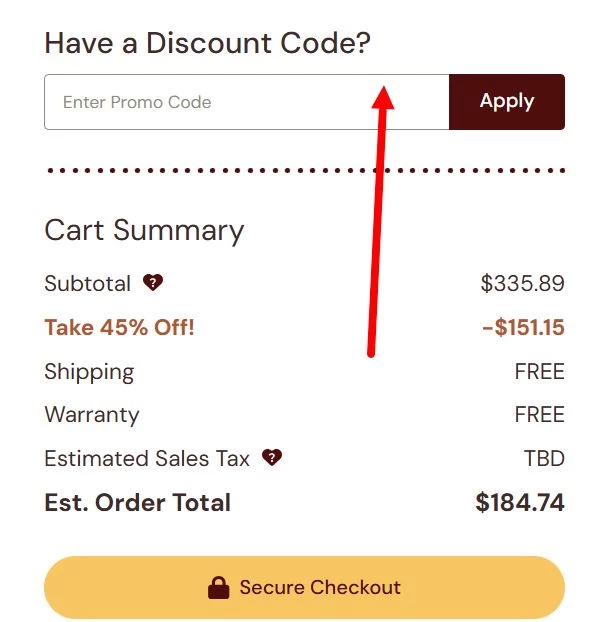
Task: Click the Warranty row label
Action: point(92,415)
